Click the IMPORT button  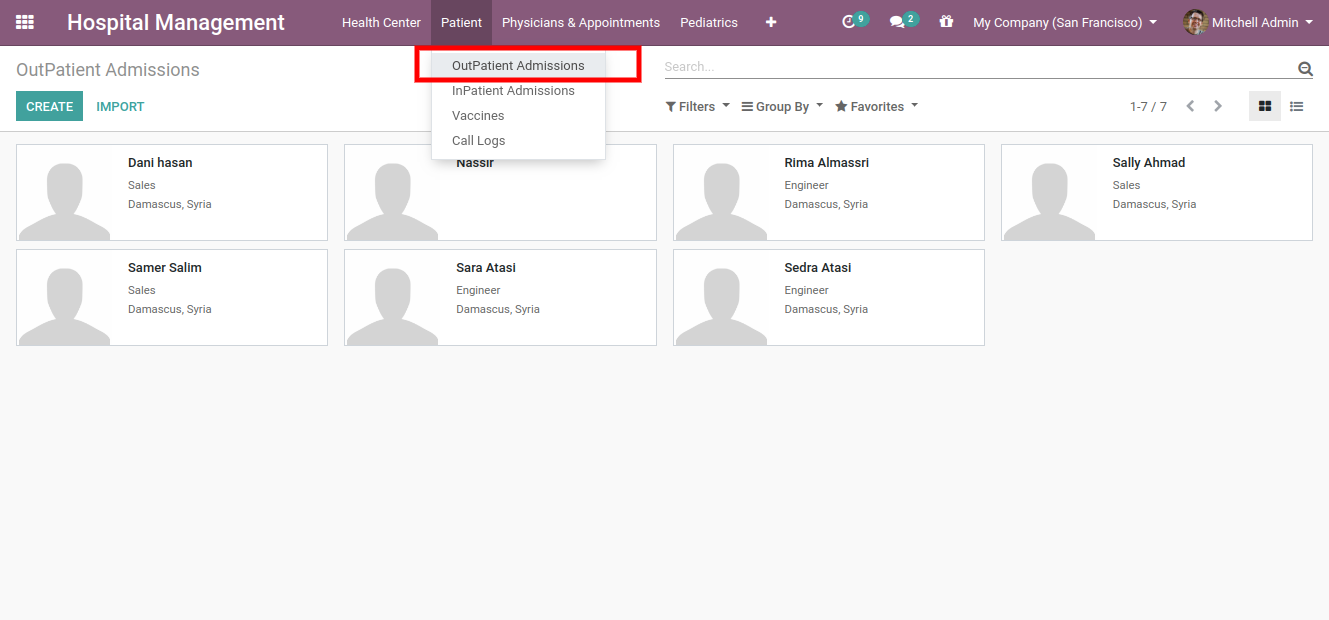(x=120, y=106)
